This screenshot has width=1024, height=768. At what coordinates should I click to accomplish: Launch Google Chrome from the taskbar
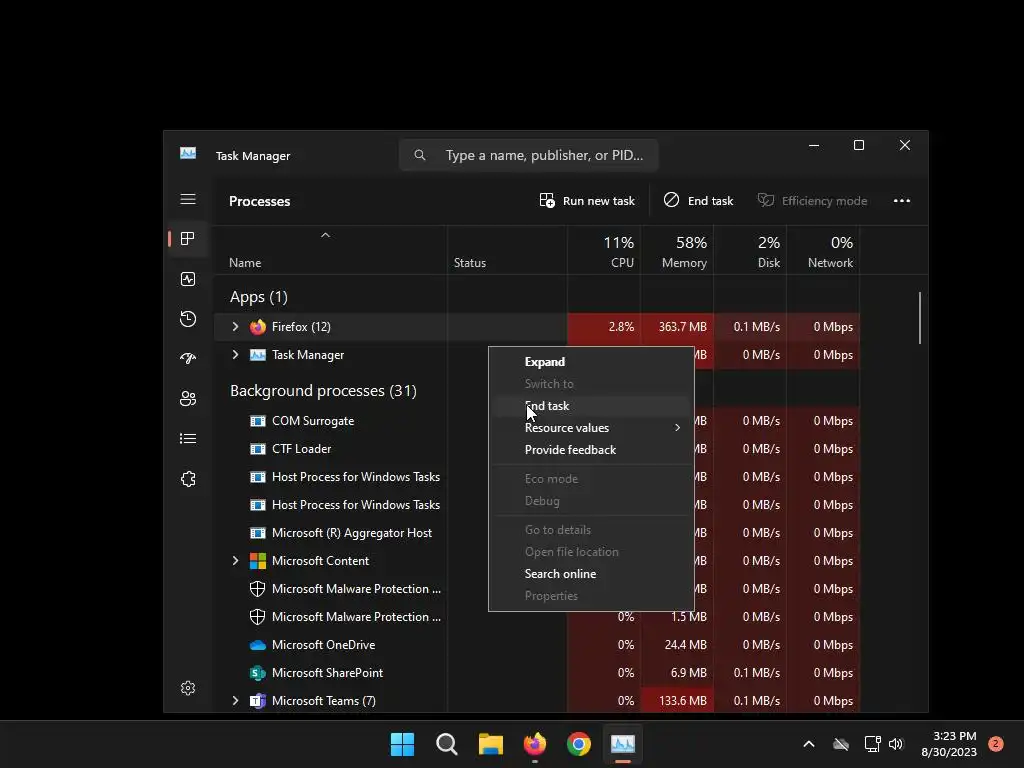pos(579,744)
